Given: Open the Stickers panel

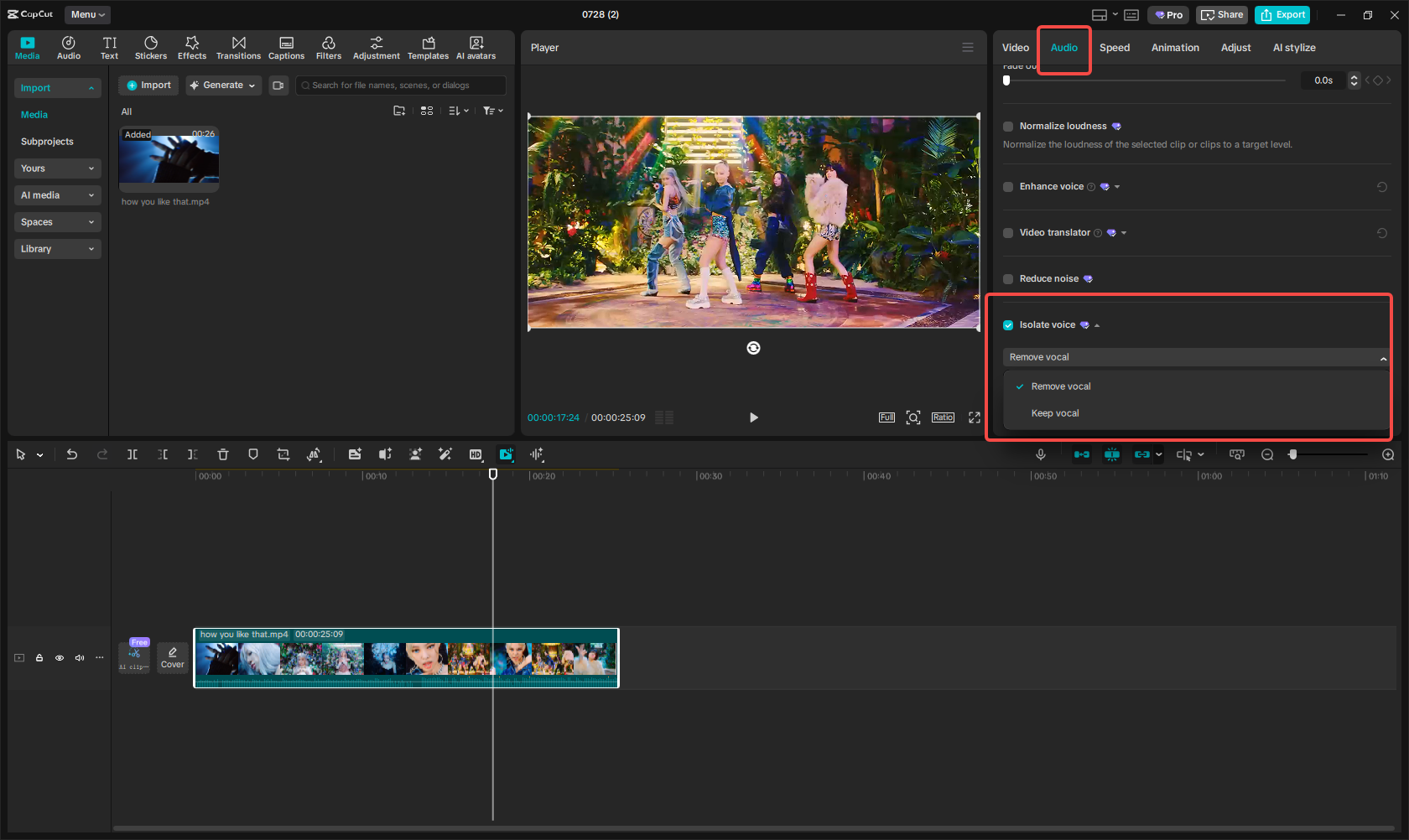Looking at the screenshot, I should (x=151, y=48).
